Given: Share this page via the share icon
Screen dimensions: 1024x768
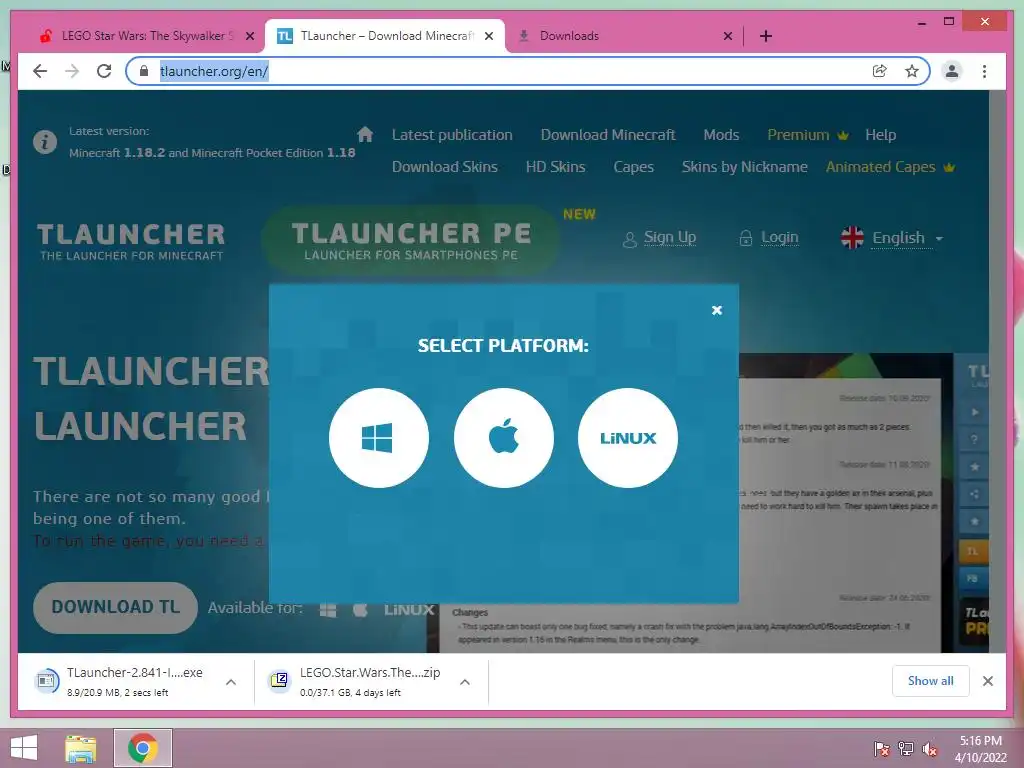Looking at the screenshot, I should tap(880, 71).
